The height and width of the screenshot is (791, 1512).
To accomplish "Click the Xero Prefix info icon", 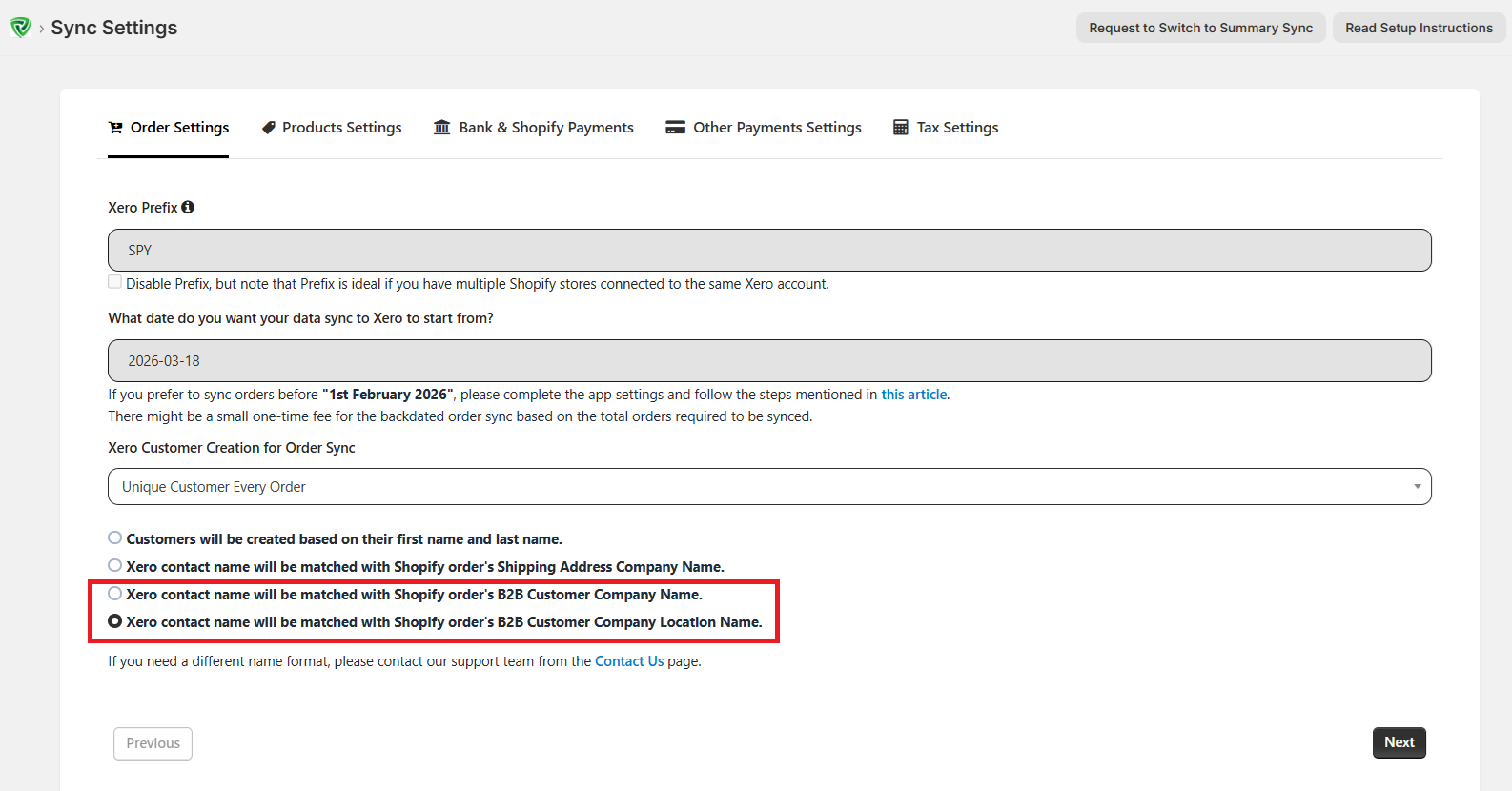I will pos(188,207).
